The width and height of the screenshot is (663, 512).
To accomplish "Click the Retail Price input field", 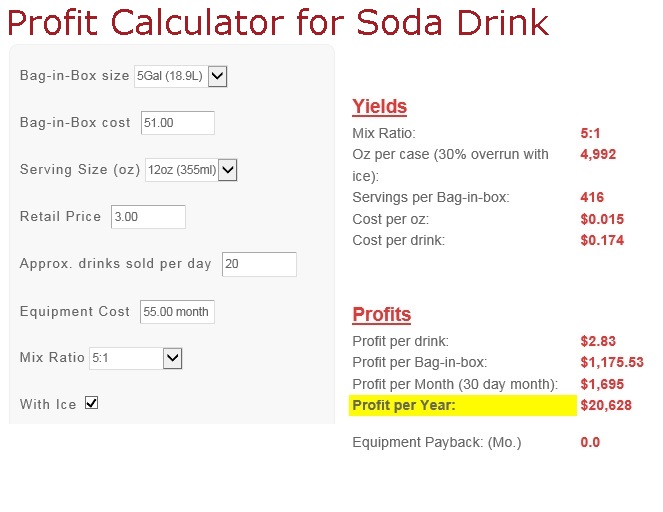I will tap(148, 217).
